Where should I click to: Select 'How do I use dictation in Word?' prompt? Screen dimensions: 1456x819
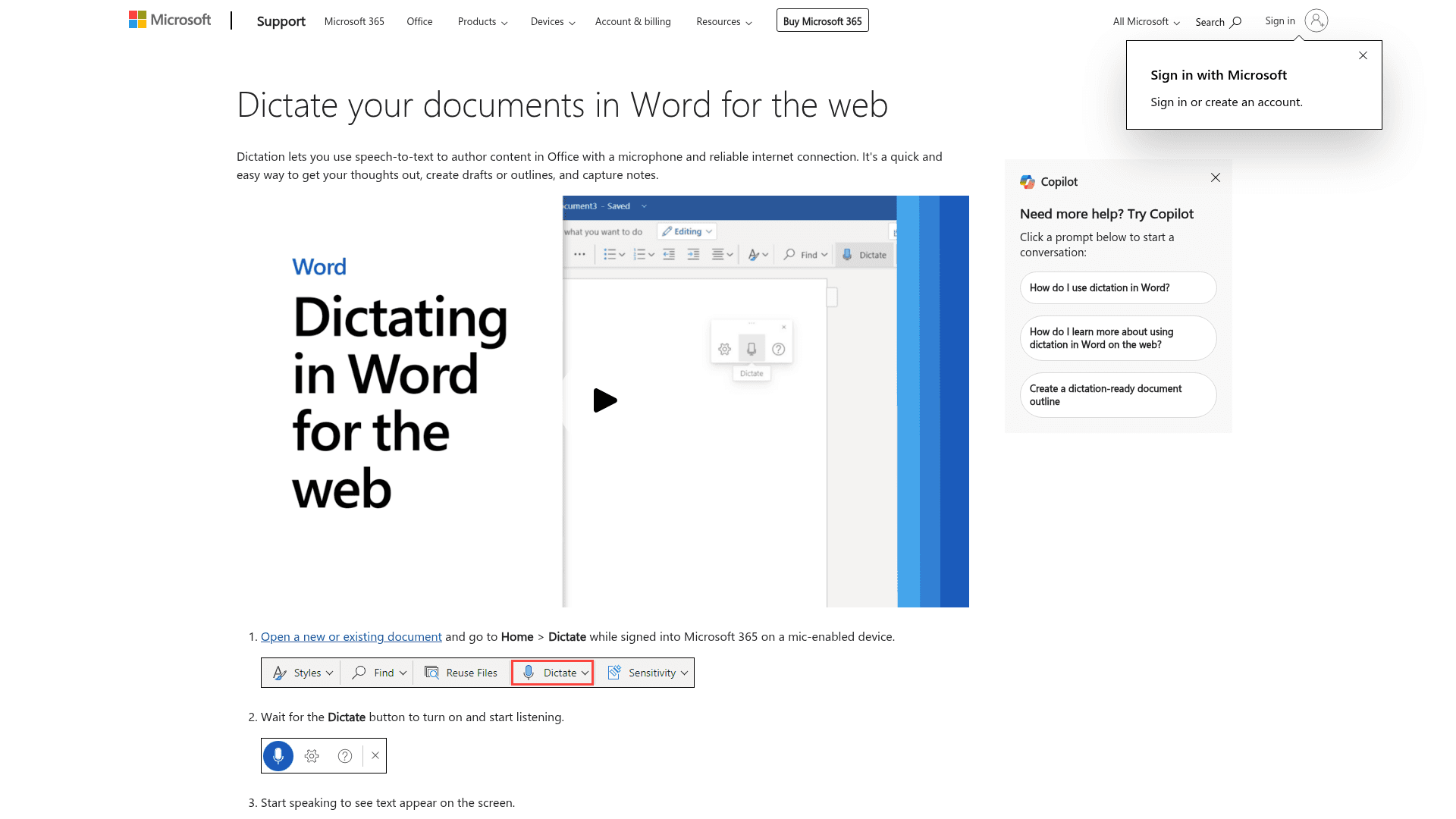(1118, 288)
